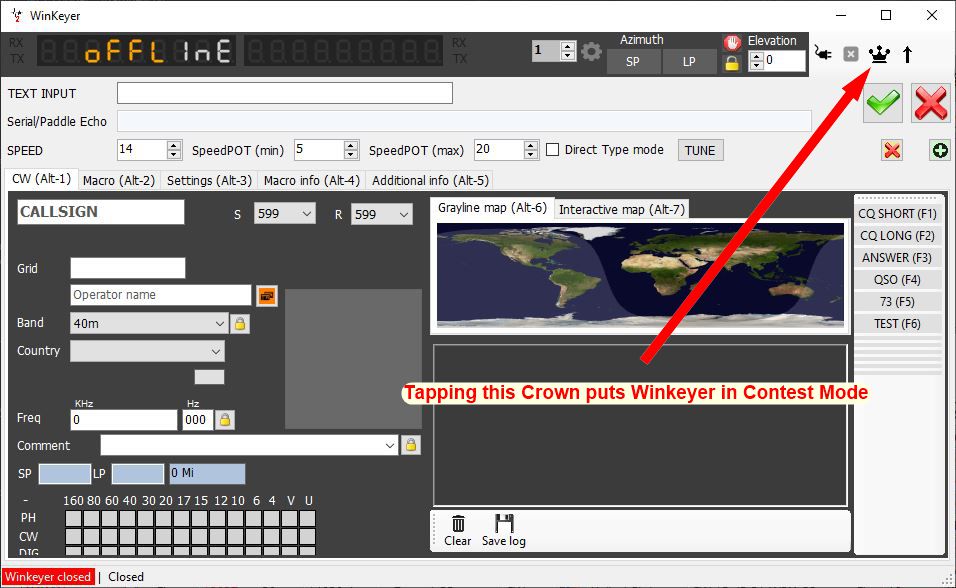Open the gear settings icon

point(591,51)
